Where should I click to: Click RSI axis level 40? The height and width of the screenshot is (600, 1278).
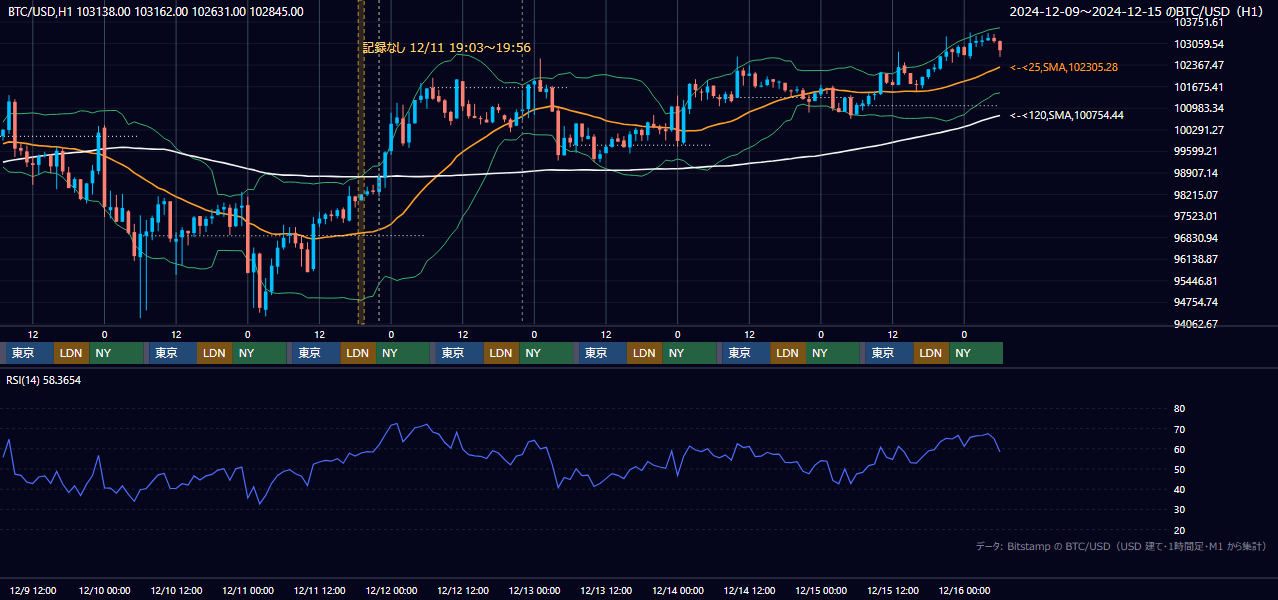coord(1180,490)
